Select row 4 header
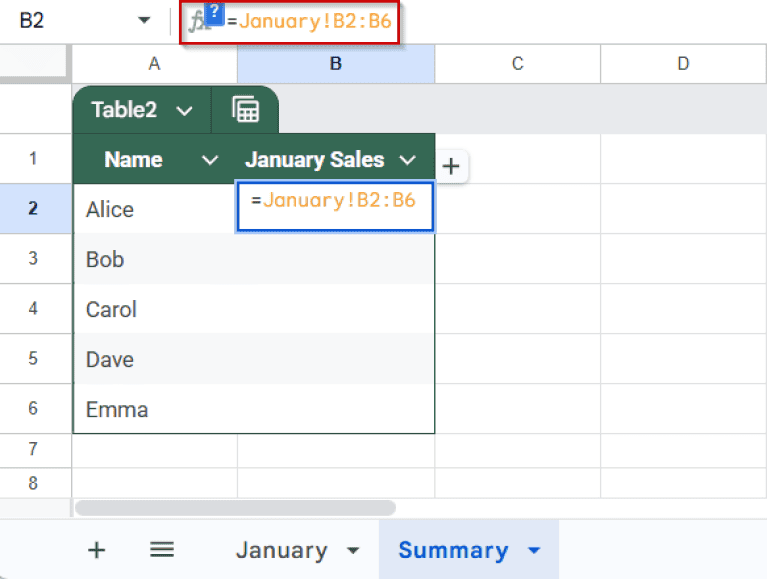This screenshot has height=579, width=767. [x=33, y=309]
